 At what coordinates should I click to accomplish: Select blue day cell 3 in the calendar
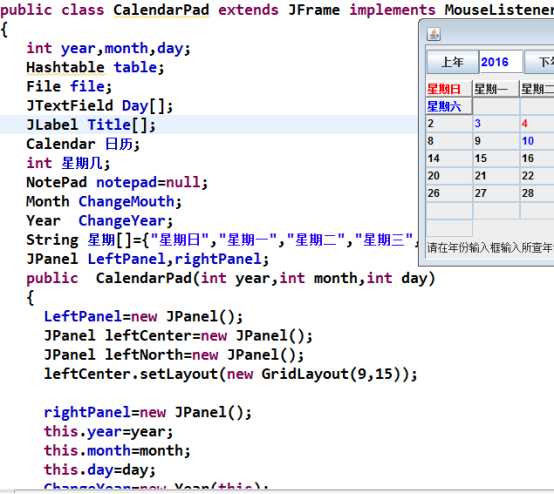[x=496, y=123]
